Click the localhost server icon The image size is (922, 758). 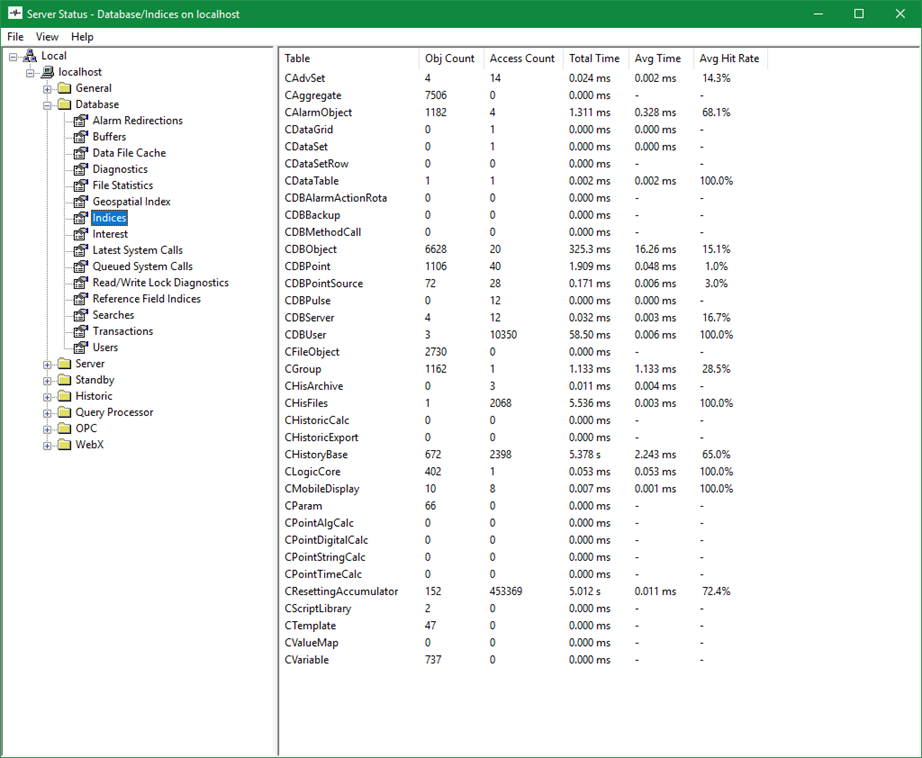(x=47, y=72)
